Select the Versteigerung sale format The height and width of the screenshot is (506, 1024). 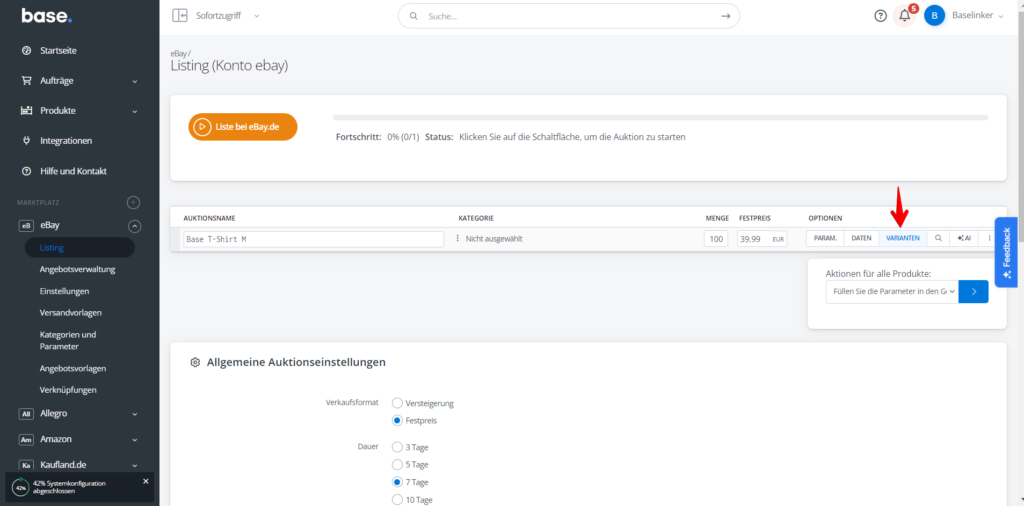397,403
